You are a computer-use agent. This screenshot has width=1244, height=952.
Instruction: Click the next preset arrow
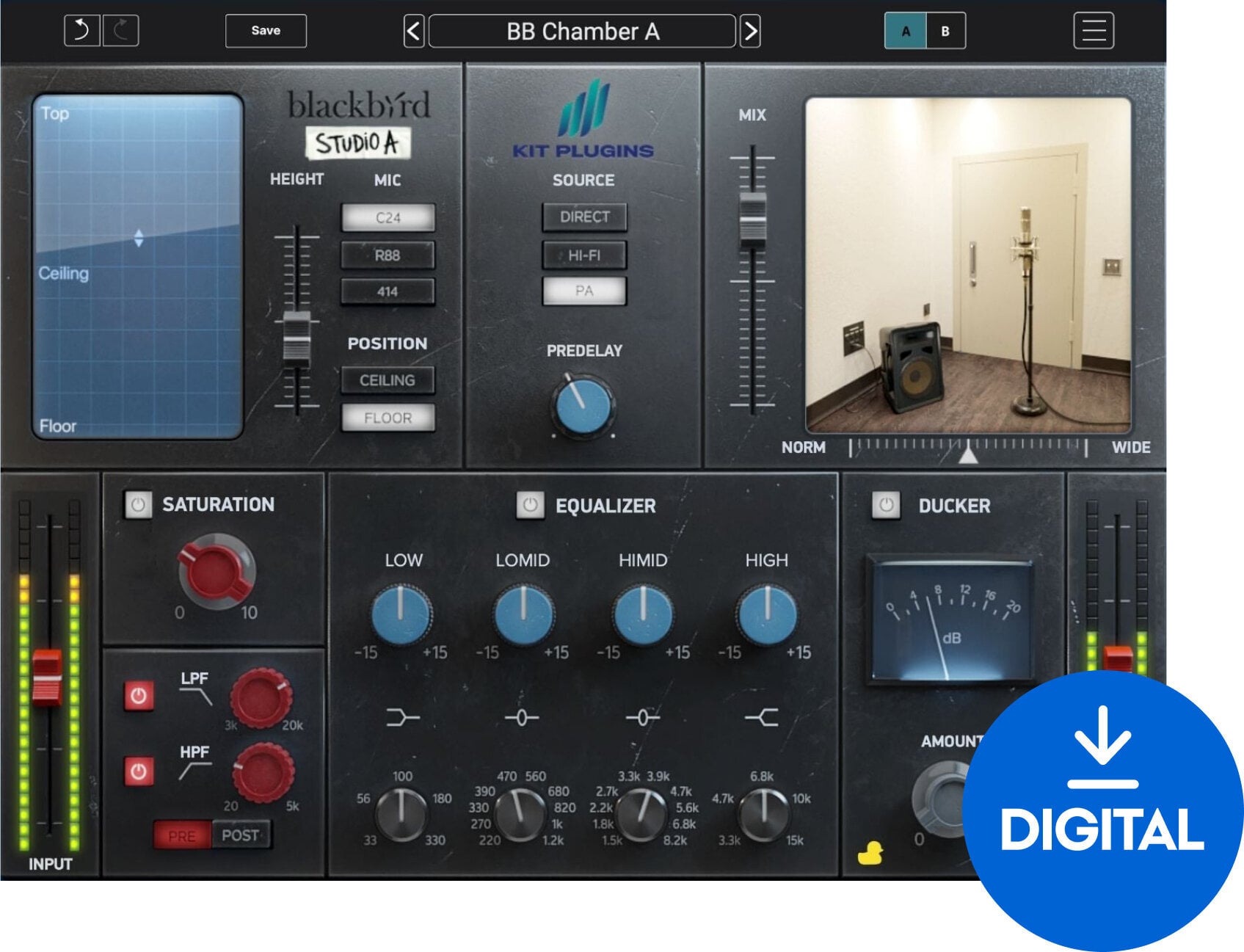(x=749, y=31)
